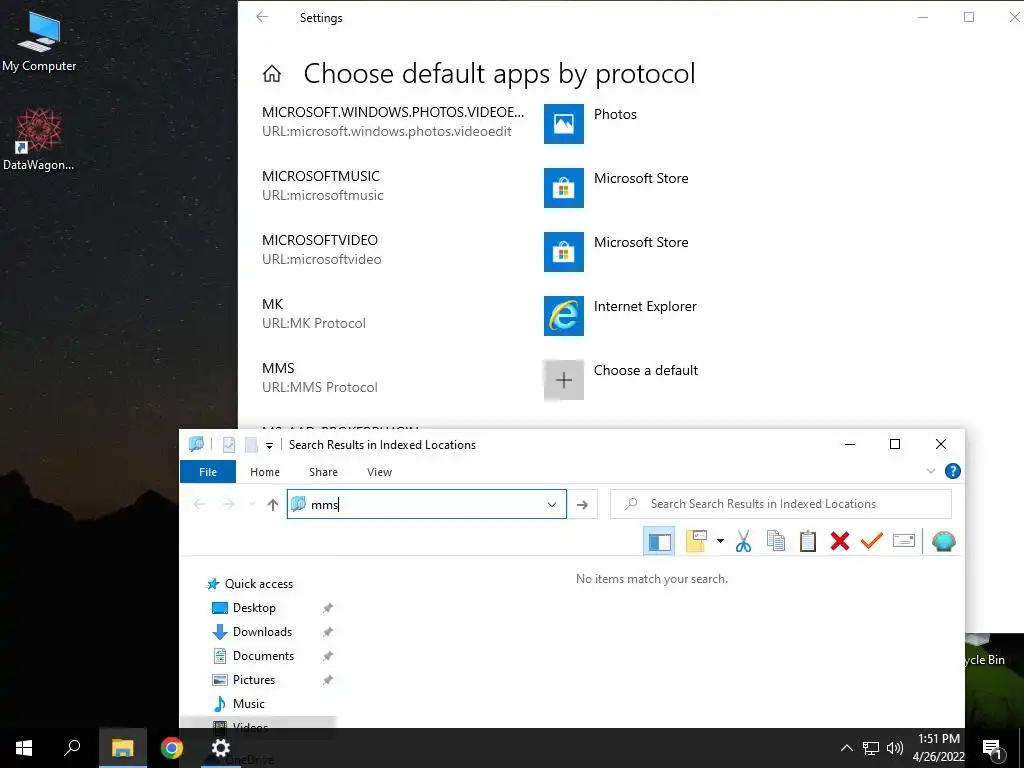1024x768 pixels.
Task: Click the pin icon beside Documents
Action: pos(328,656)
